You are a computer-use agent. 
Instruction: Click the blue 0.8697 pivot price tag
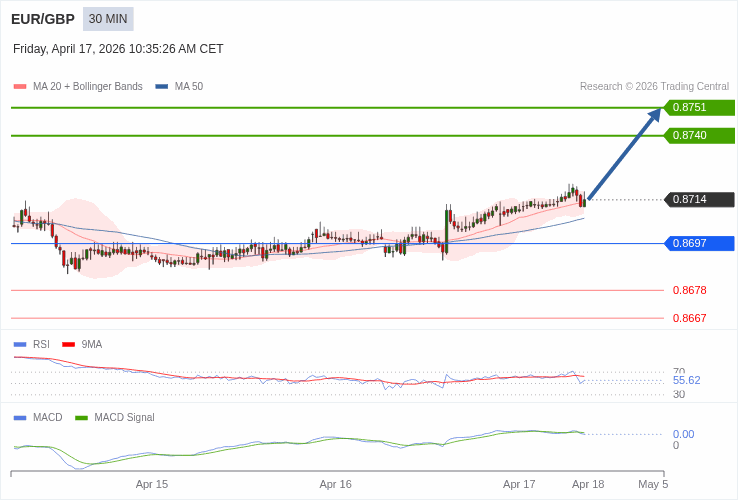pyautogui.click(x=699, y=243)
